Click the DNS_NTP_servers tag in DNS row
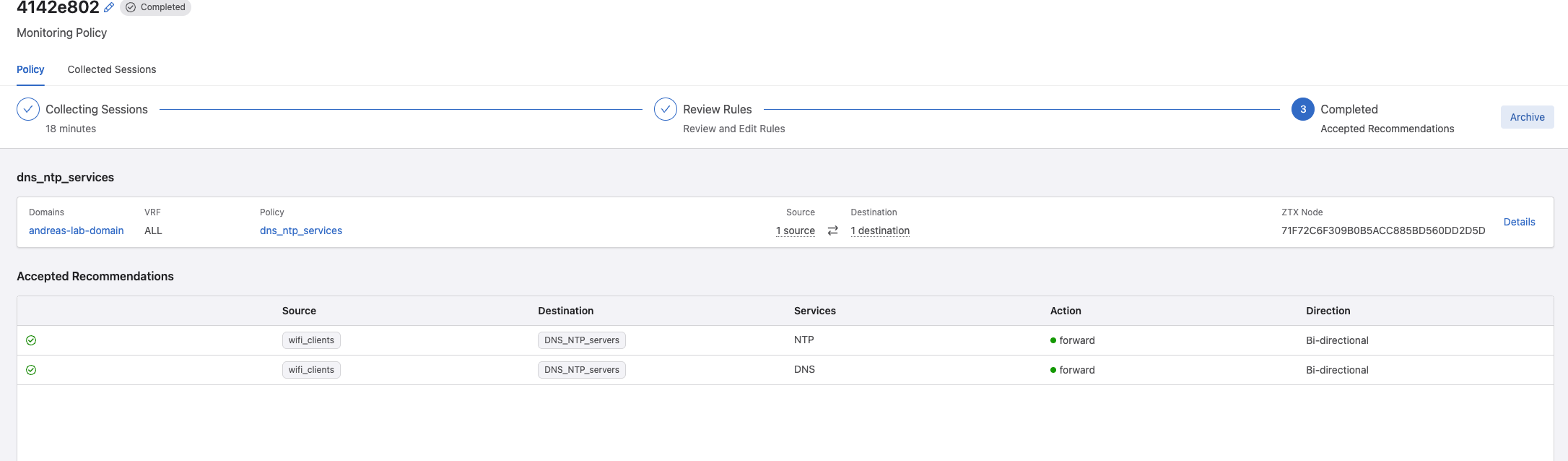The height and width of the screenshot is (461, 1568). [x=581, y=370]
